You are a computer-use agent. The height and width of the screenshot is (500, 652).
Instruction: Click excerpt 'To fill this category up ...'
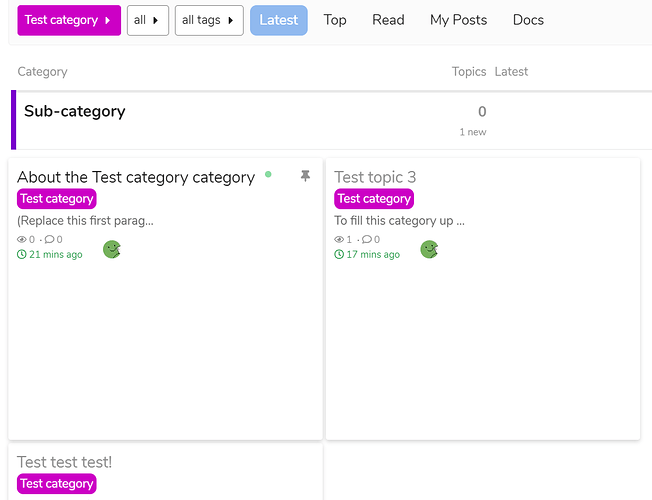[400, 220]
